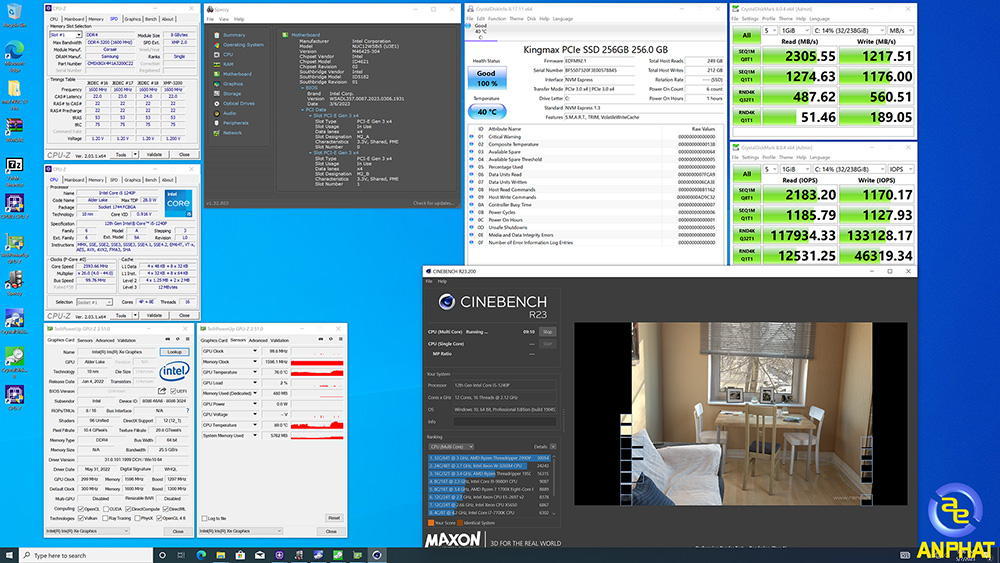Click Windows Start button on taskbar
The image size is (1000, 563).
9,555
